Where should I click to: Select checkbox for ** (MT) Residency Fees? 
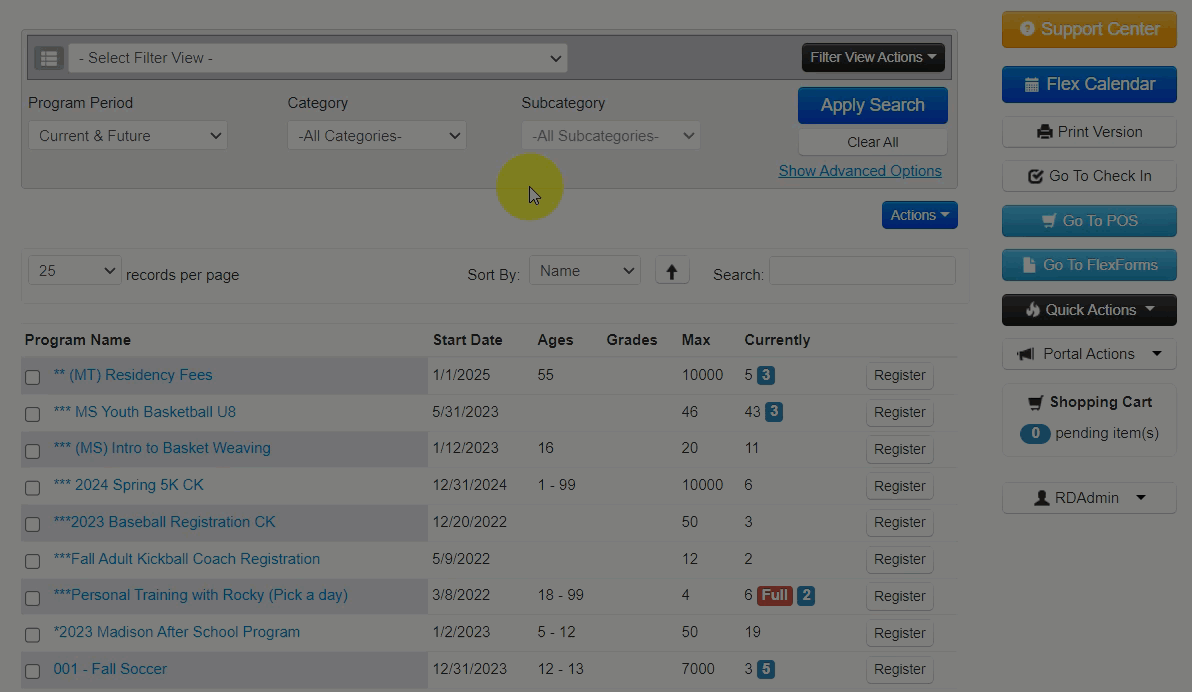tap(33, 377)
